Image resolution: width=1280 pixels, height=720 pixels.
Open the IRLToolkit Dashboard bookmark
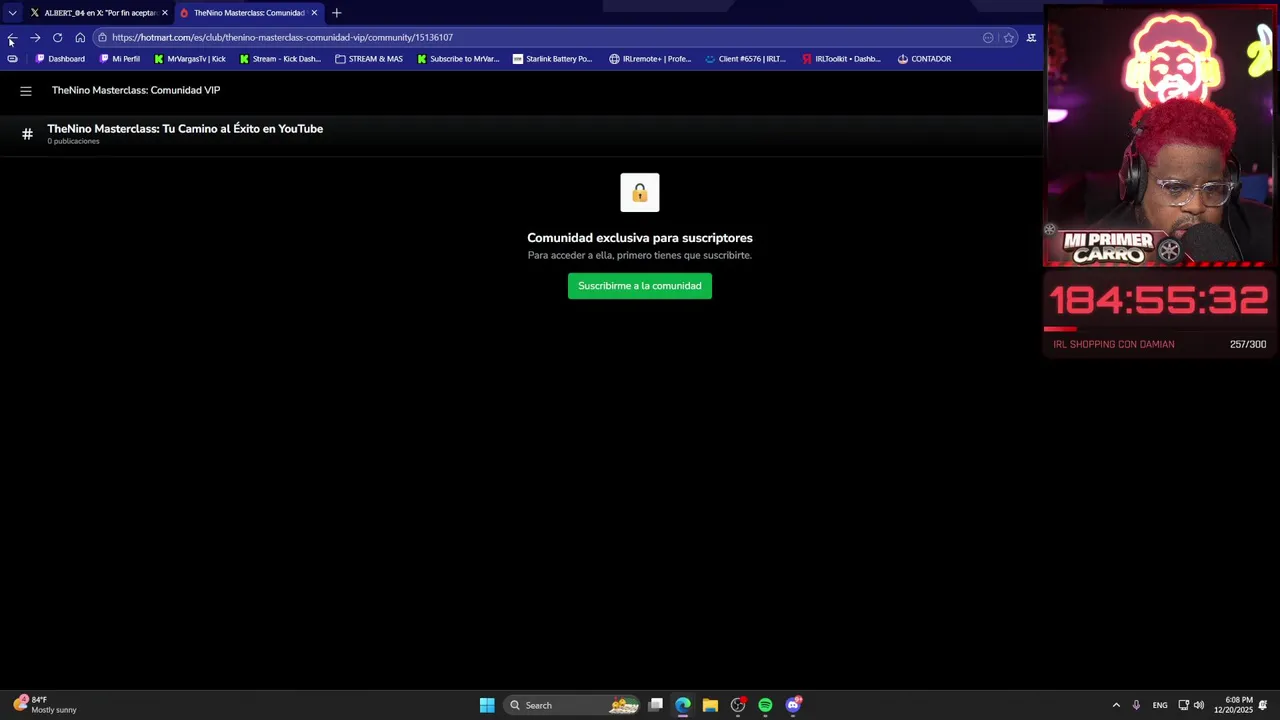point(841,59)
